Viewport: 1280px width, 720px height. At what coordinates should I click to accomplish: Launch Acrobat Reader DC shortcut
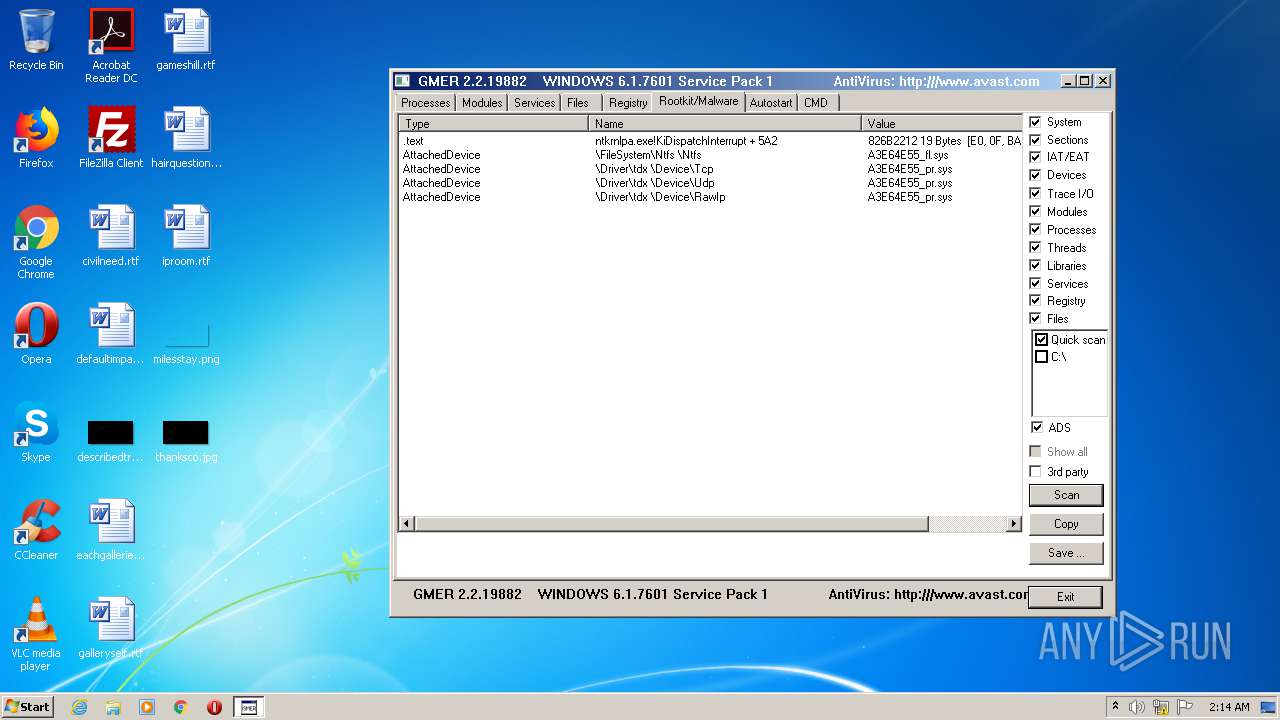click(111, 45)
